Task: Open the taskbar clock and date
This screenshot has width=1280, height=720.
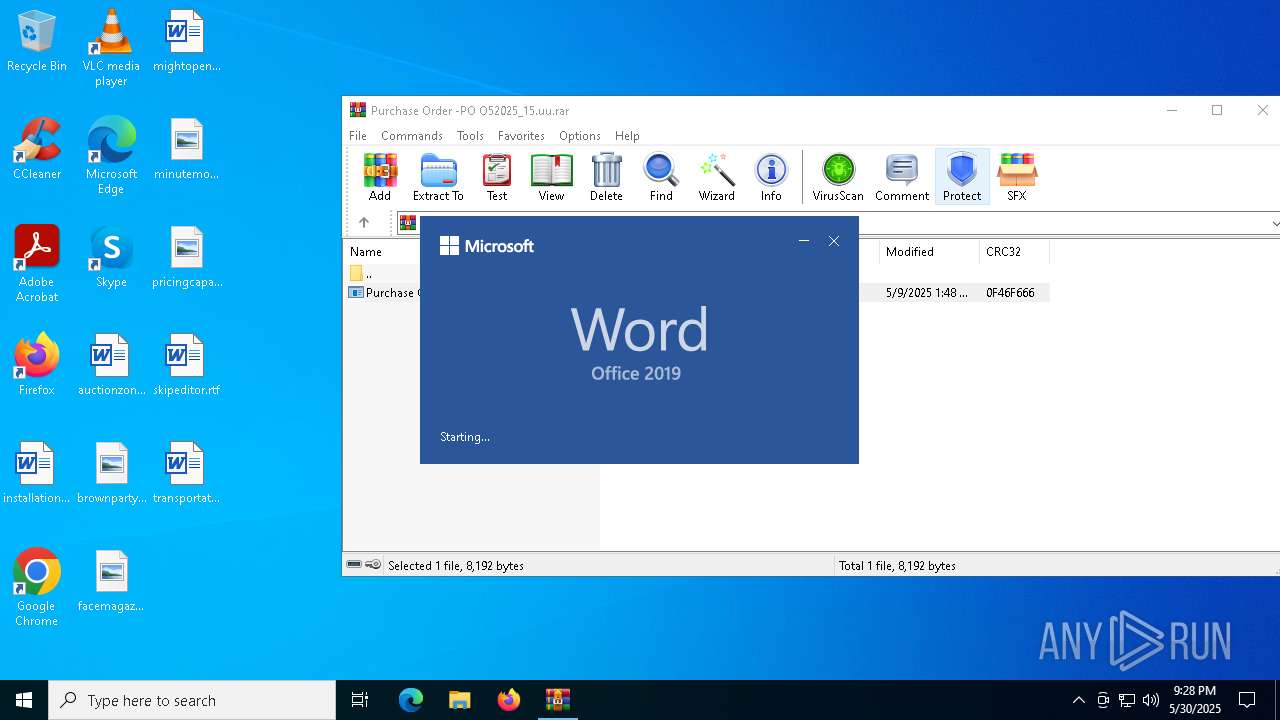Action: (x=1196, y=700)
